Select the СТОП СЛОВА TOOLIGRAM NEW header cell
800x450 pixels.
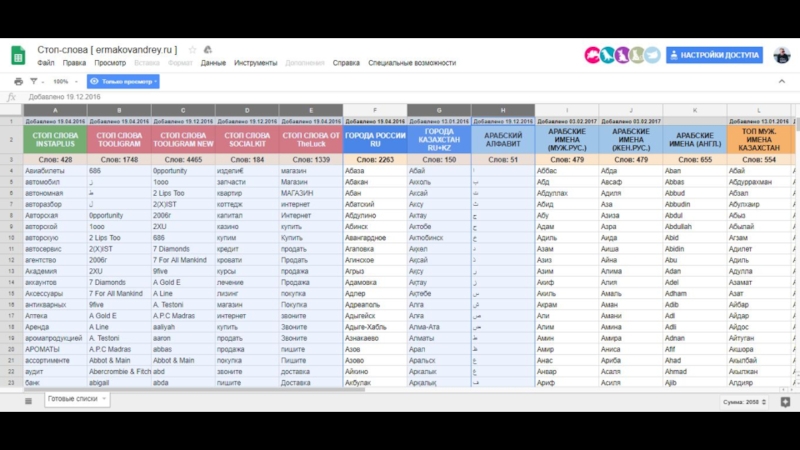183,140
